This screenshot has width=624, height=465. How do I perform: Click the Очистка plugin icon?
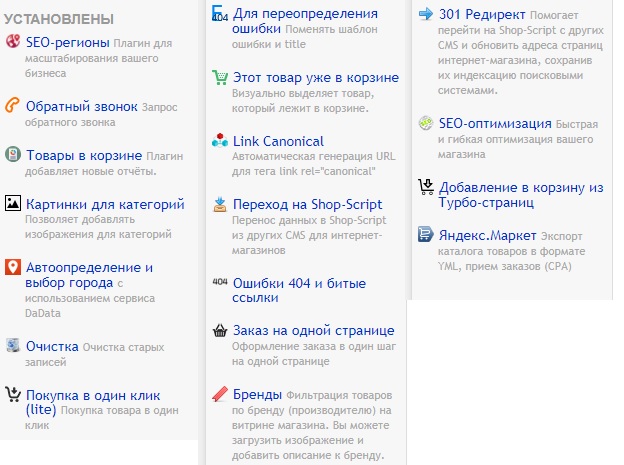point(13,346)
